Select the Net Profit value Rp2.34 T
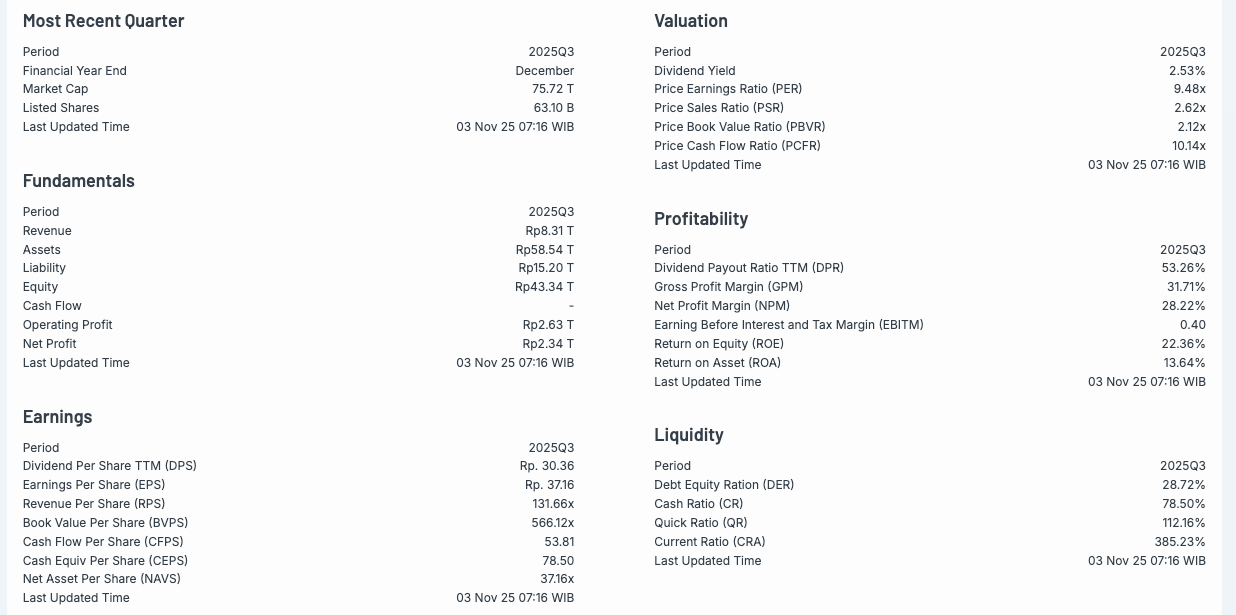Screen dimensions: 1236x615 [x=548, y=344]
